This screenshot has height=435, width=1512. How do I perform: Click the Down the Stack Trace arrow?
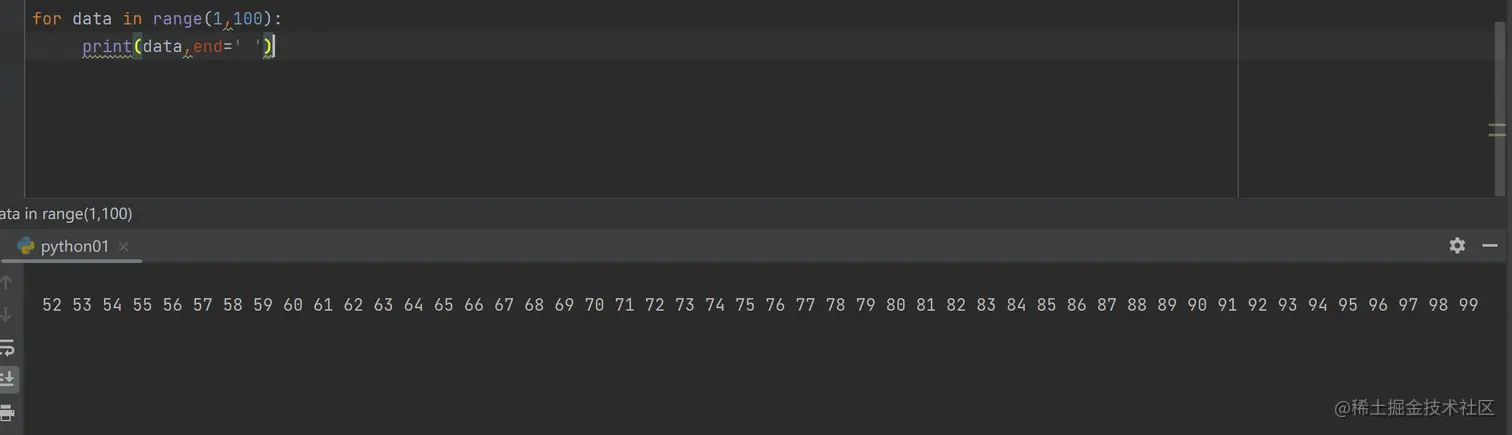click(6, 314)
